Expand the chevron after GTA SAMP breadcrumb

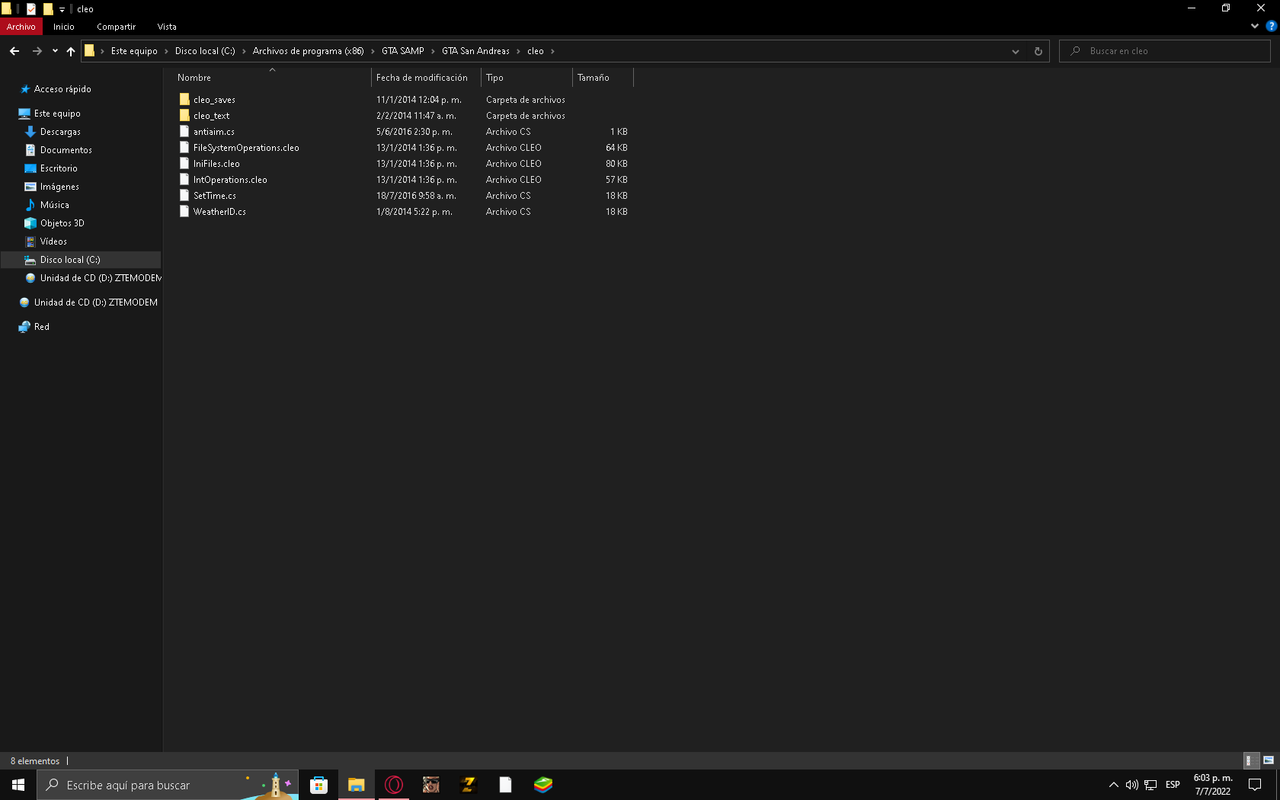[434, 51]
